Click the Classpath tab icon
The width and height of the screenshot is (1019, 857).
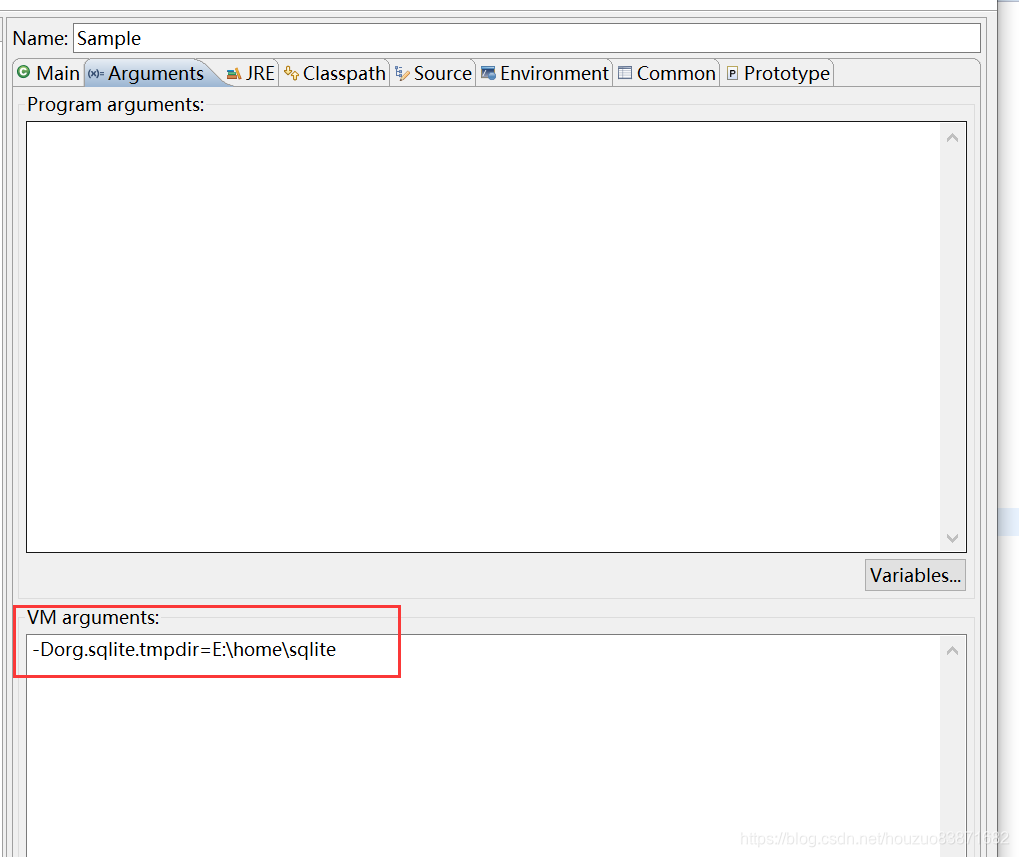[x=292, y=73]
